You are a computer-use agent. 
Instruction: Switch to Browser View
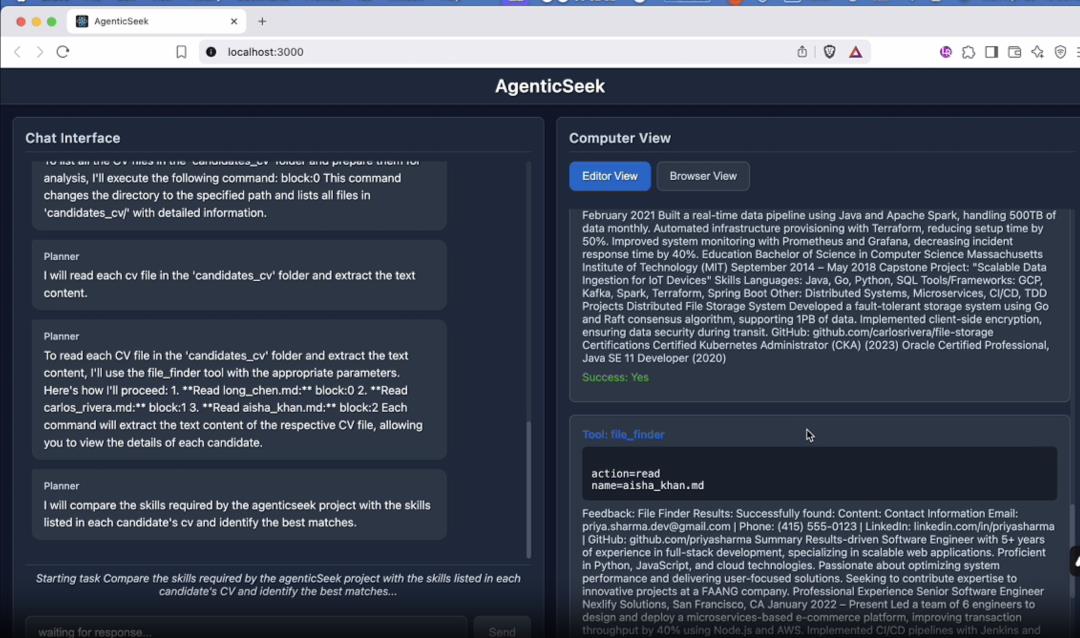[702, 176]
